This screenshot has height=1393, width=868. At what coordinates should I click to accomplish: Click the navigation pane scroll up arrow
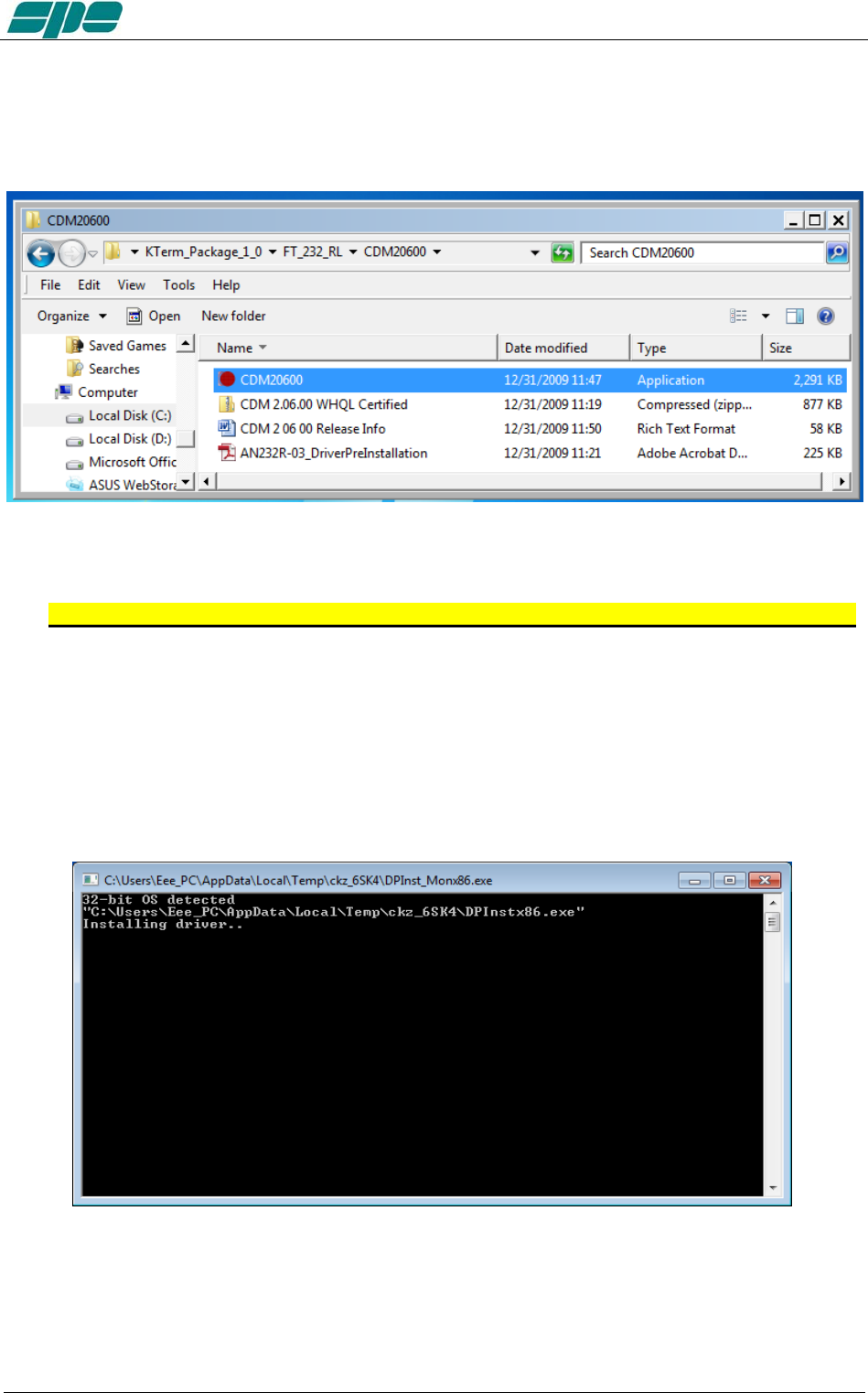point(186,344)
